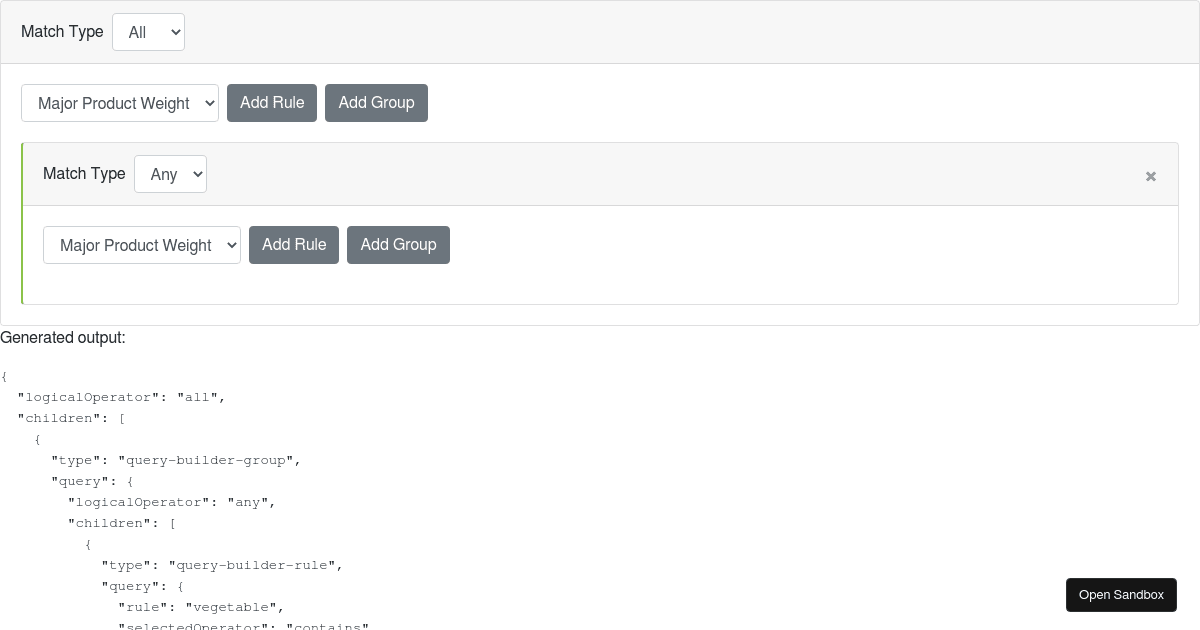Open the sandbox via Open Sandbox button
Screen dimensions: 1200x630
[1121, 595]
